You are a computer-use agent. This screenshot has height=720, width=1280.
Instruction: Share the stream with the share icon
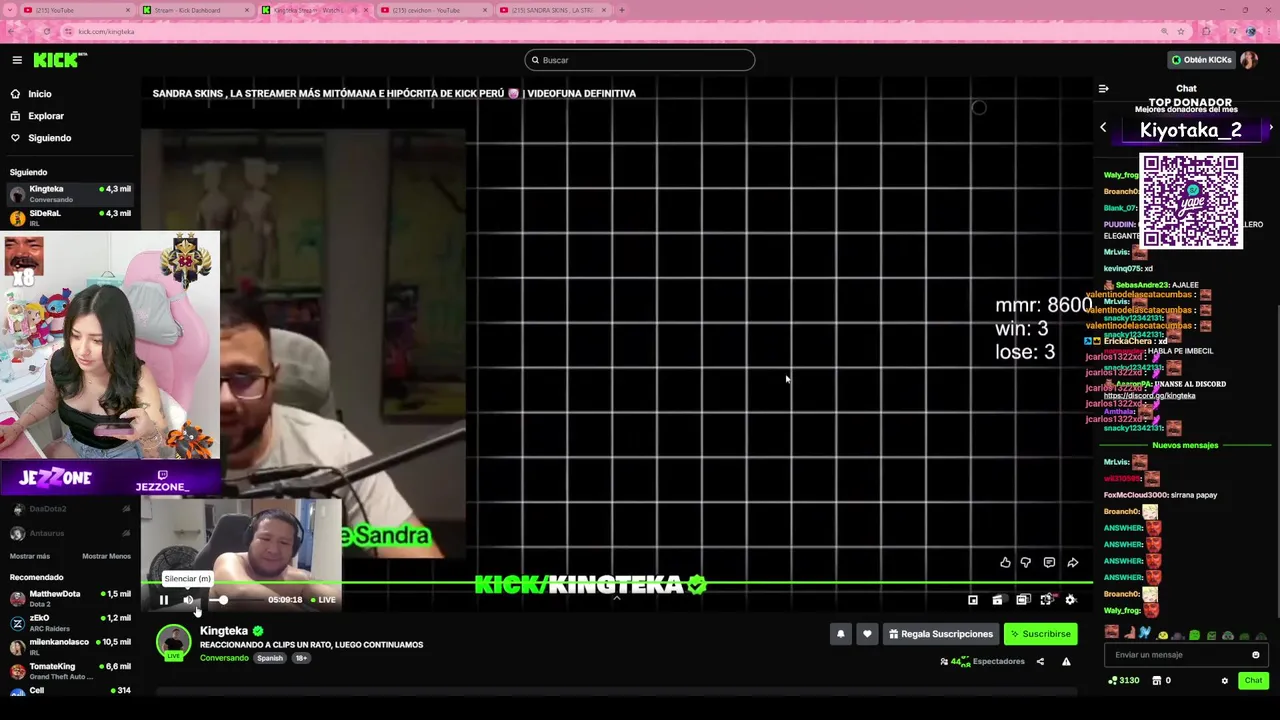pos(1040,661)
